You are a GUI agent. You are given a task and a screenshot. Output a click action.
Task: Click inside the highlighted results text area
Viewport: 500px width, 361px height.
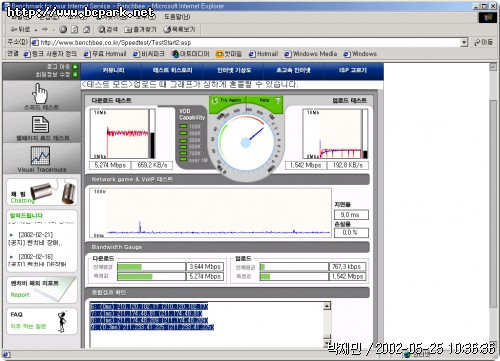[207, 324]
